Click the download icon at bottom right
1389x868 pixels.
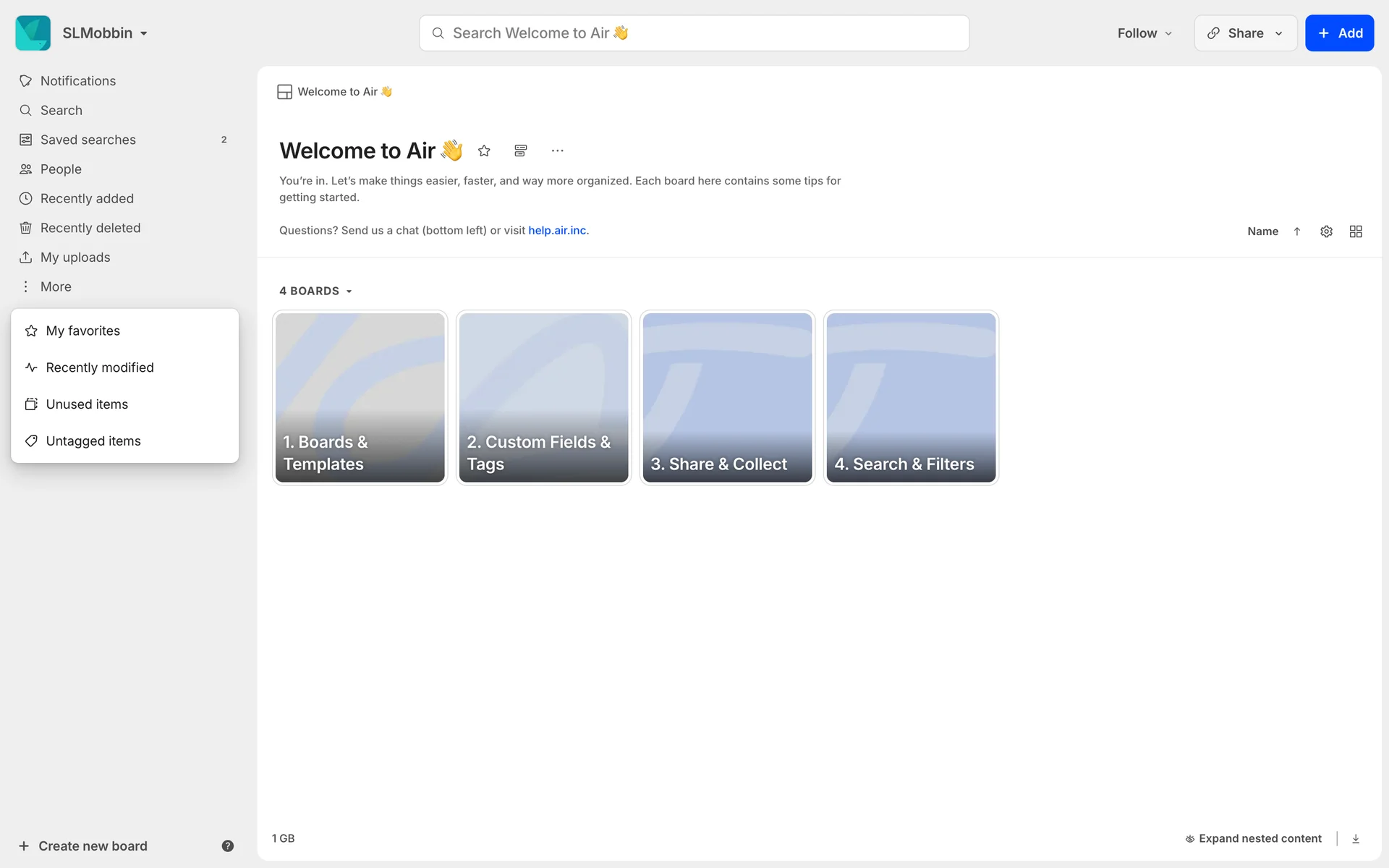coord(1356,838)
